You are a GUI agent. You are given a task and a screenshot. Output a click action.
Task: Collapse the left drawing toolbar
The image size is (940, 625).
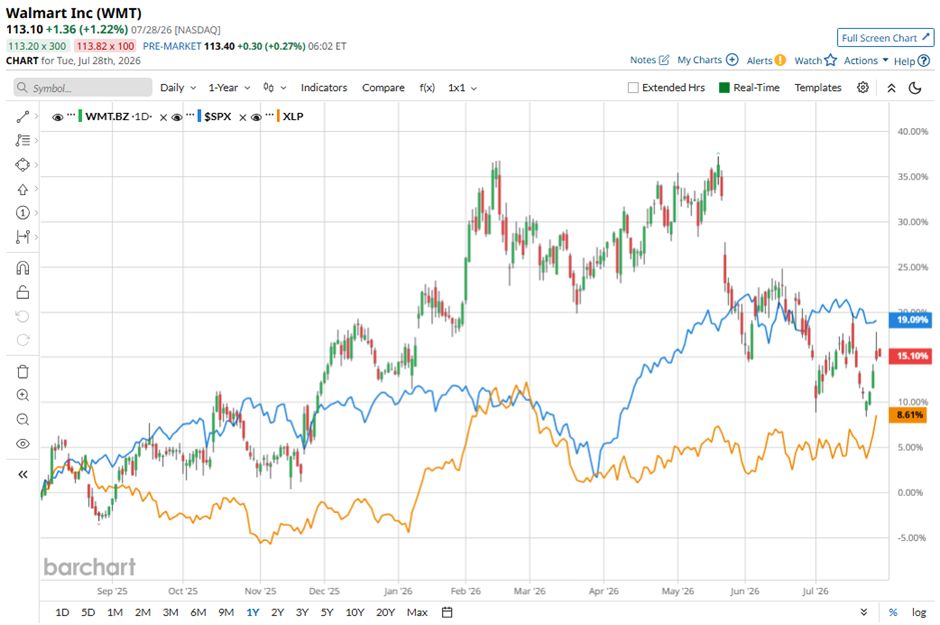point(23,475)
